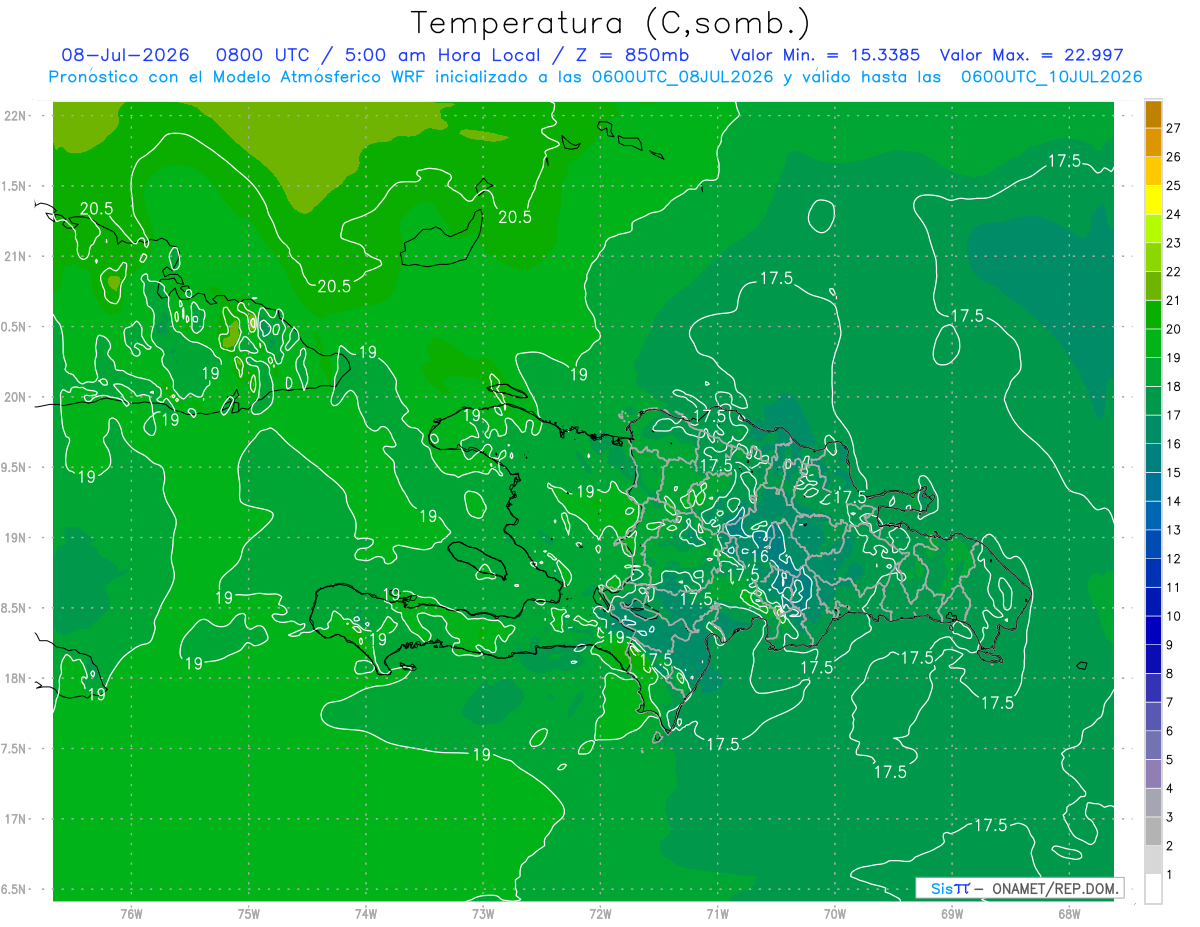
Task: Click the "70W" longitude axis label
Action: tap(835, 913)
